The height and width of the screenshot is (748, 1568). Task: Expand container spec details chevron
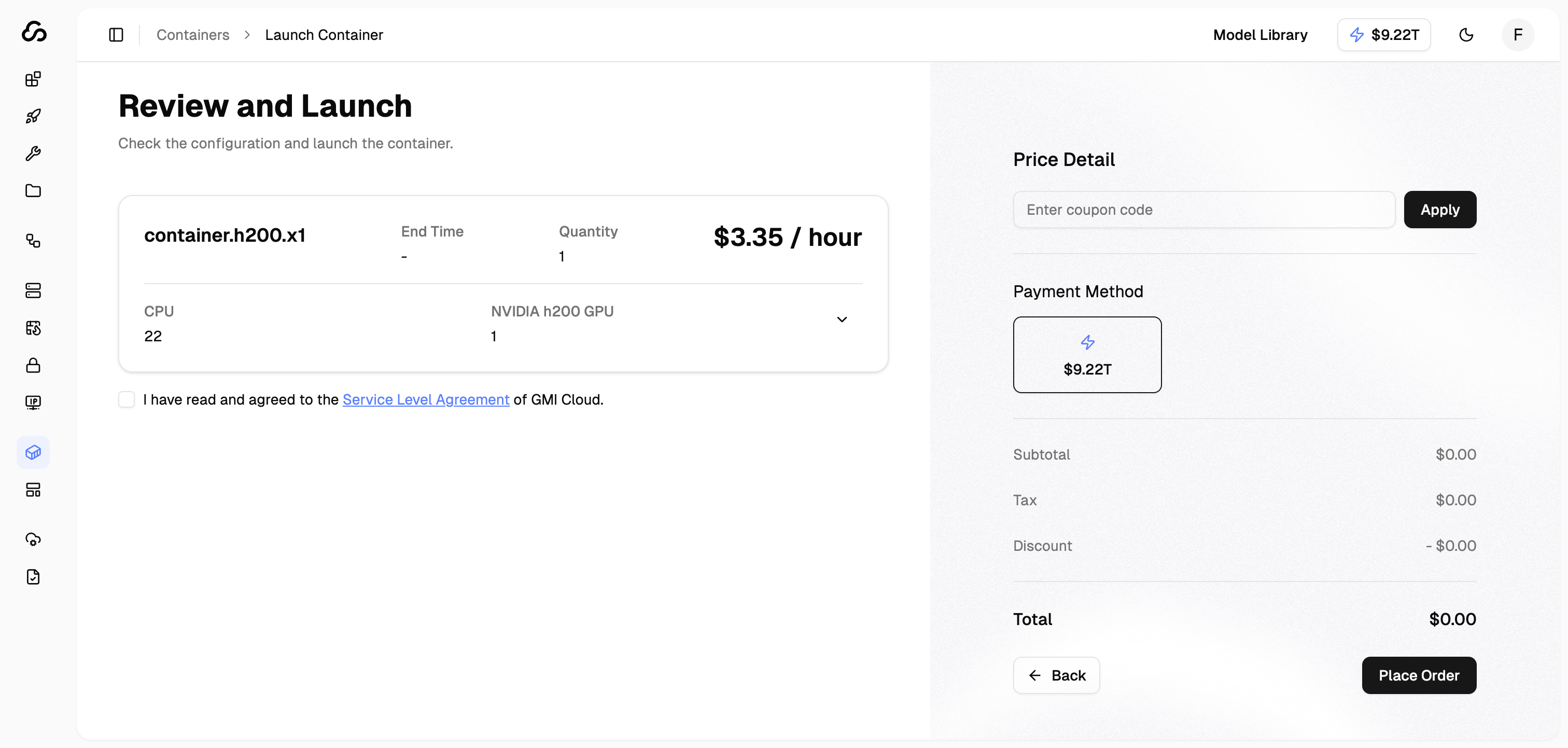click(841, 320)
